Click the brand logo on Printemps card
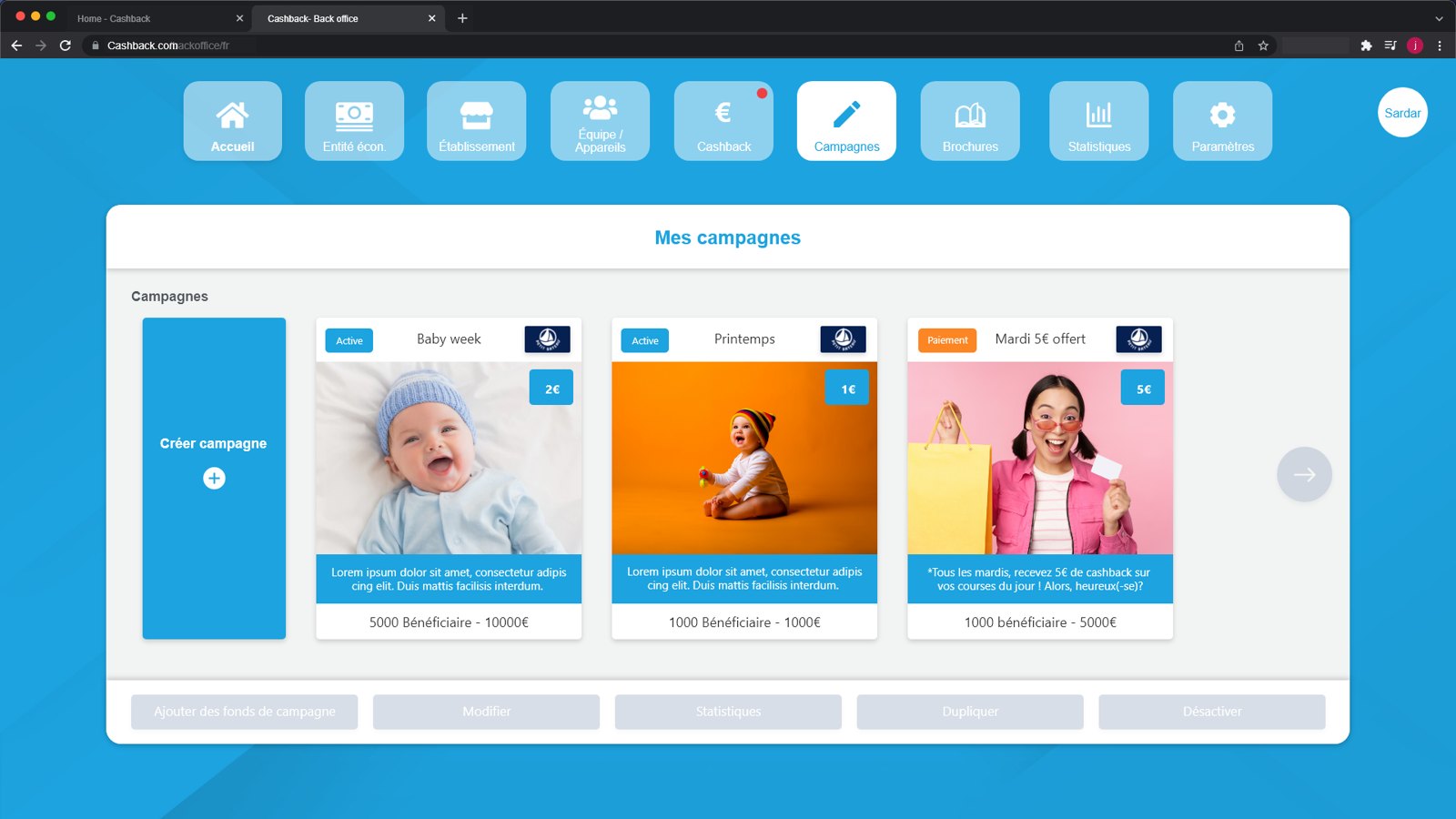The image size is (1456, 819). [x=843, y=339]
